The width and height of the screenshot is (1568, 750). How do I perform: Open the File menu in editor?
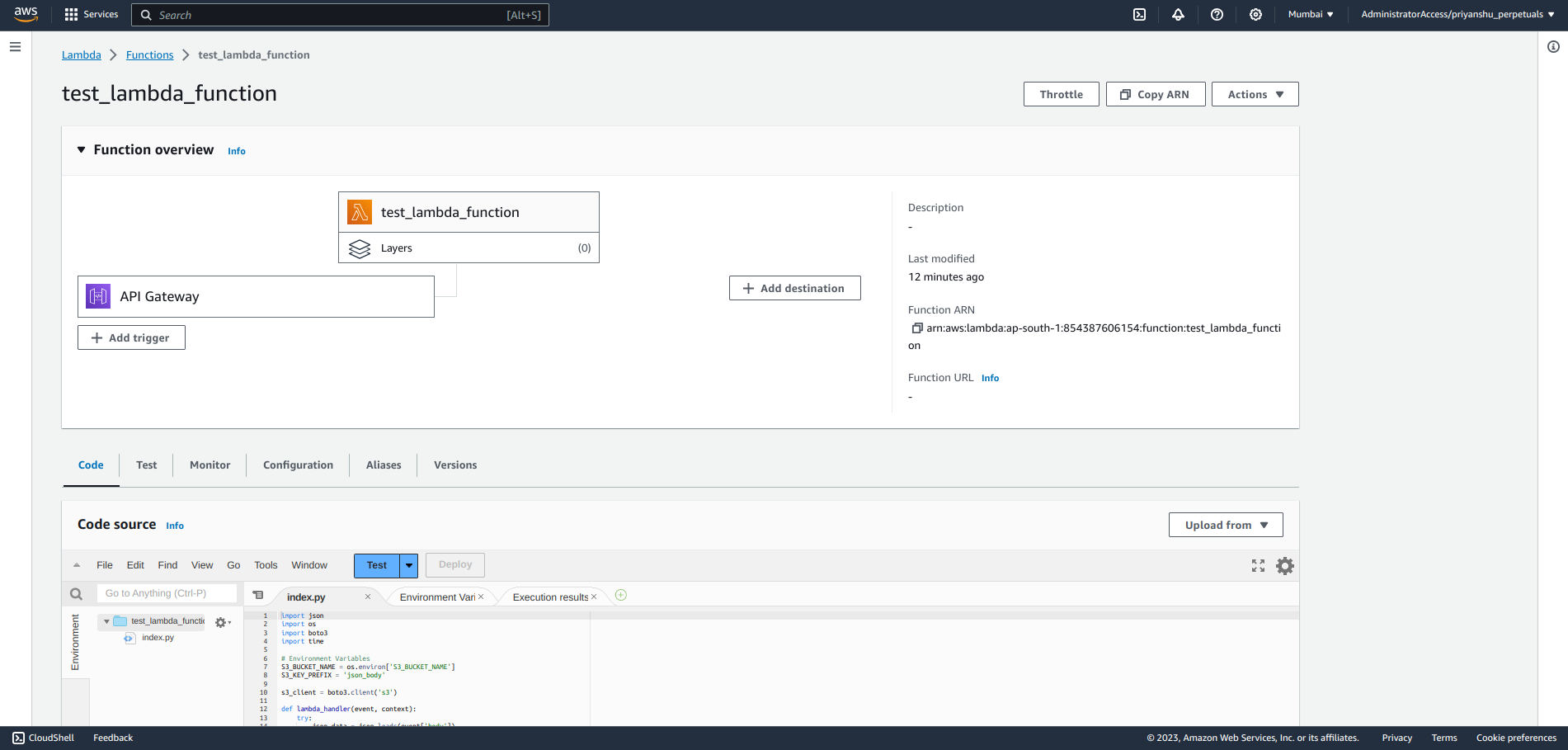pyautogui.click(x=105, y=565)
